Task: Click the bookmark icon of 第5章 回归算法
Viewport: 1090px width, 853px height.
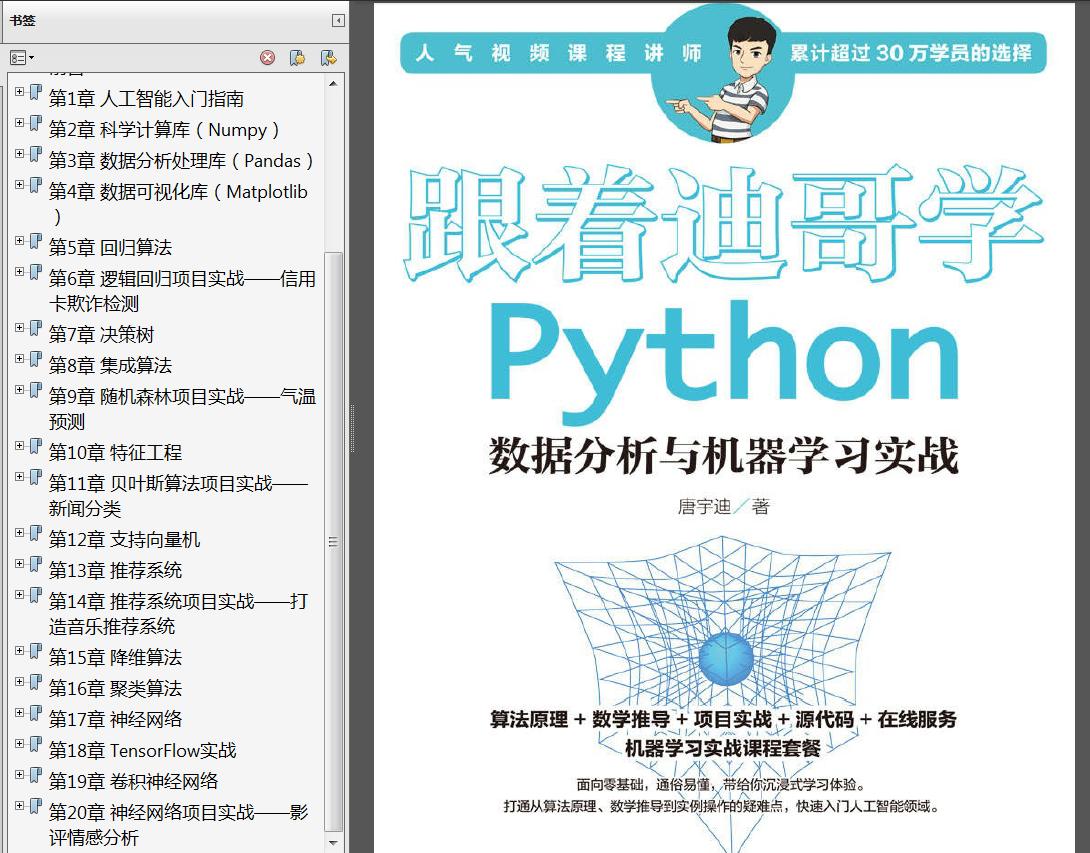Action: (x=35, y=242)
